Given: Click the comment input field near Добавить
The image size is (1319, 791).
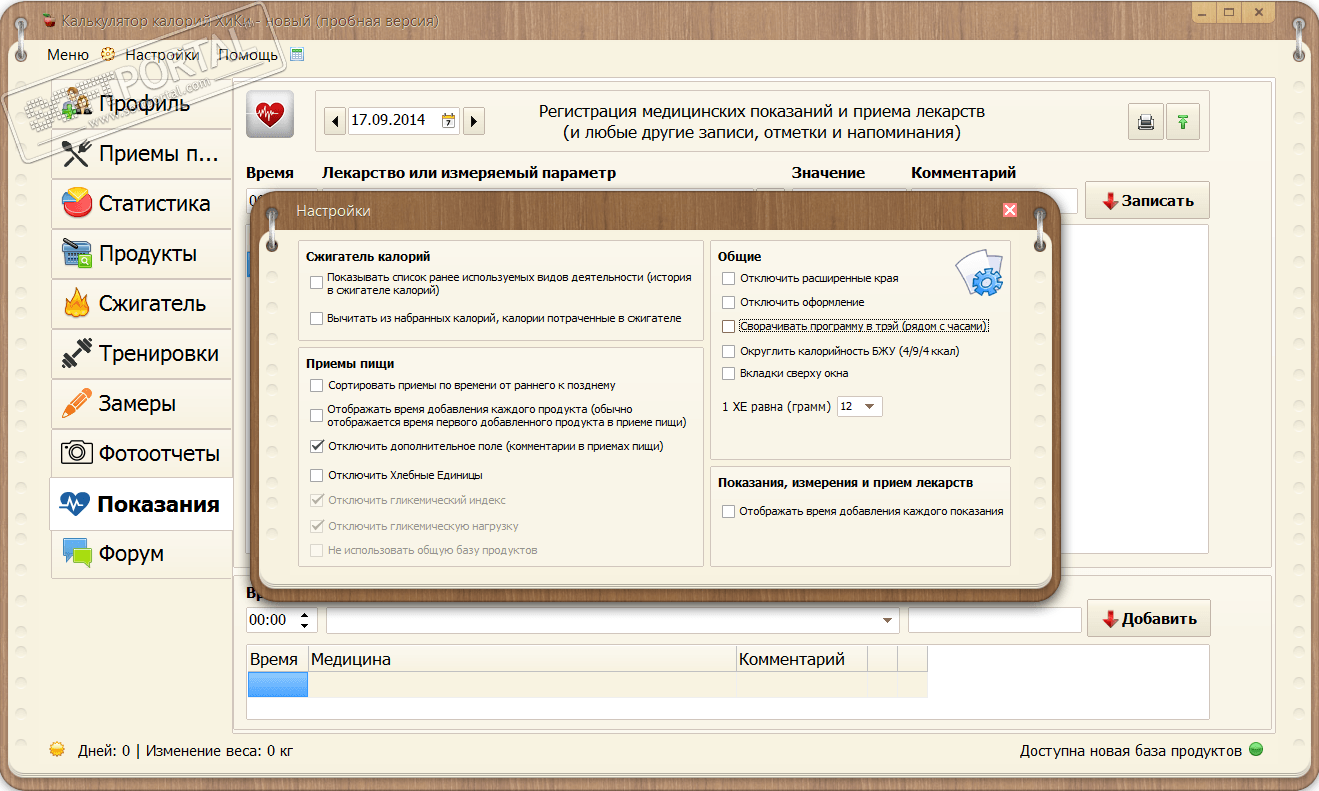Looking at the screenshot, I should [995, 620].
